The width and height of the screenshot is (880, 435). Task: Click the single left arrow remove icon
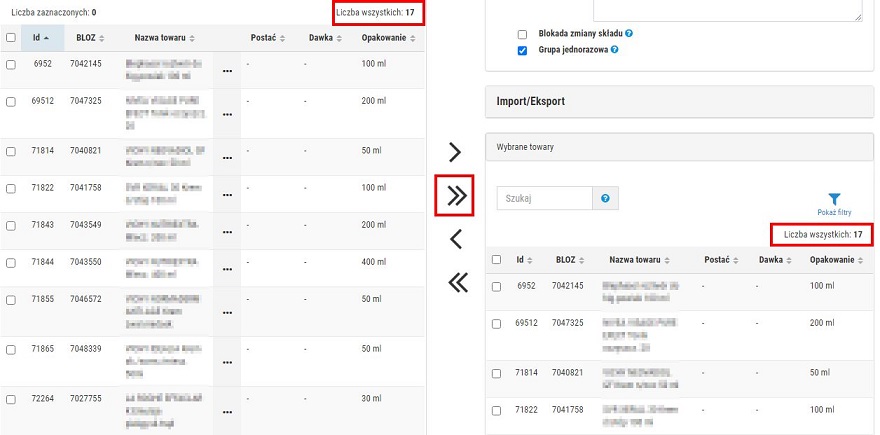coord(455,239)
